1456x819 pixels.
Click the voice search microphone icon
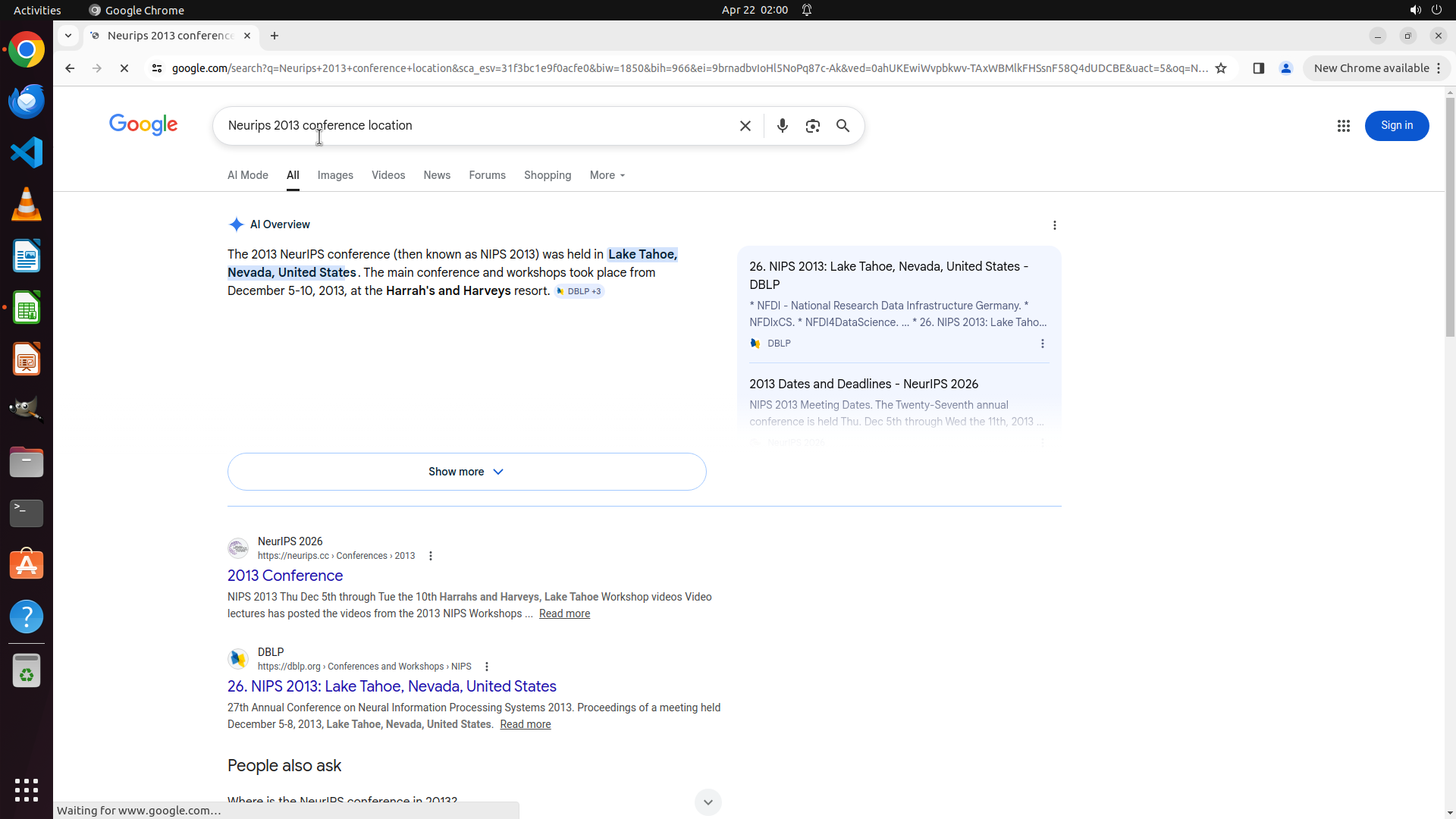[x=782, y=126]
